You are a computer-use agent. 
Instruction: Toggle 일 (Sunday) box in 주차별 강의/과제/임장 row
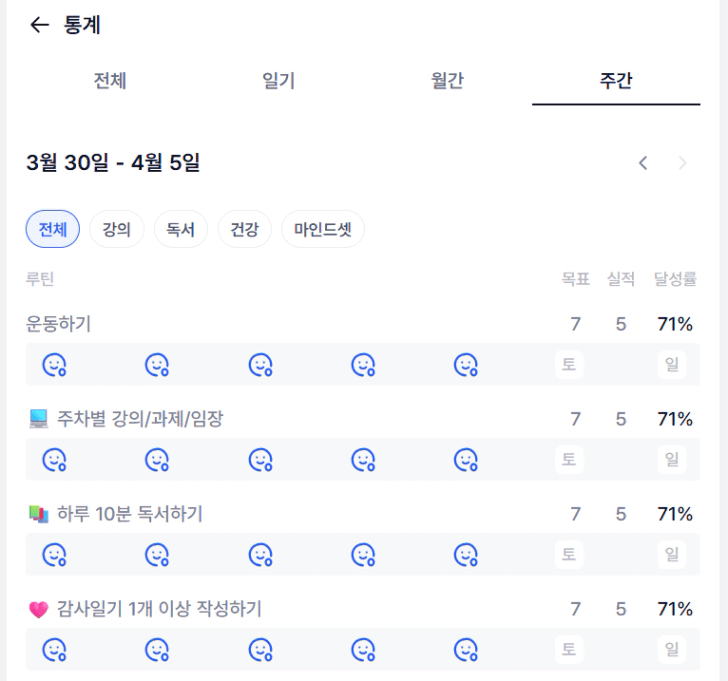tap(672, 460)
